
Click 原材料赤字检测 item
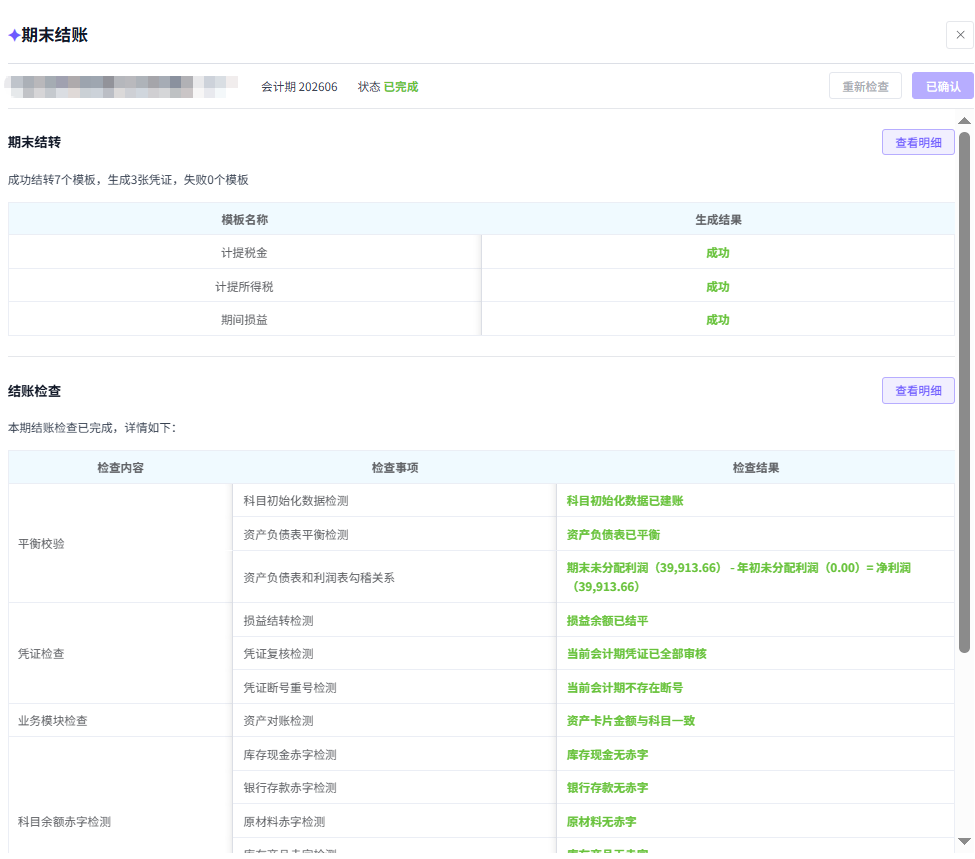(284, 822)
